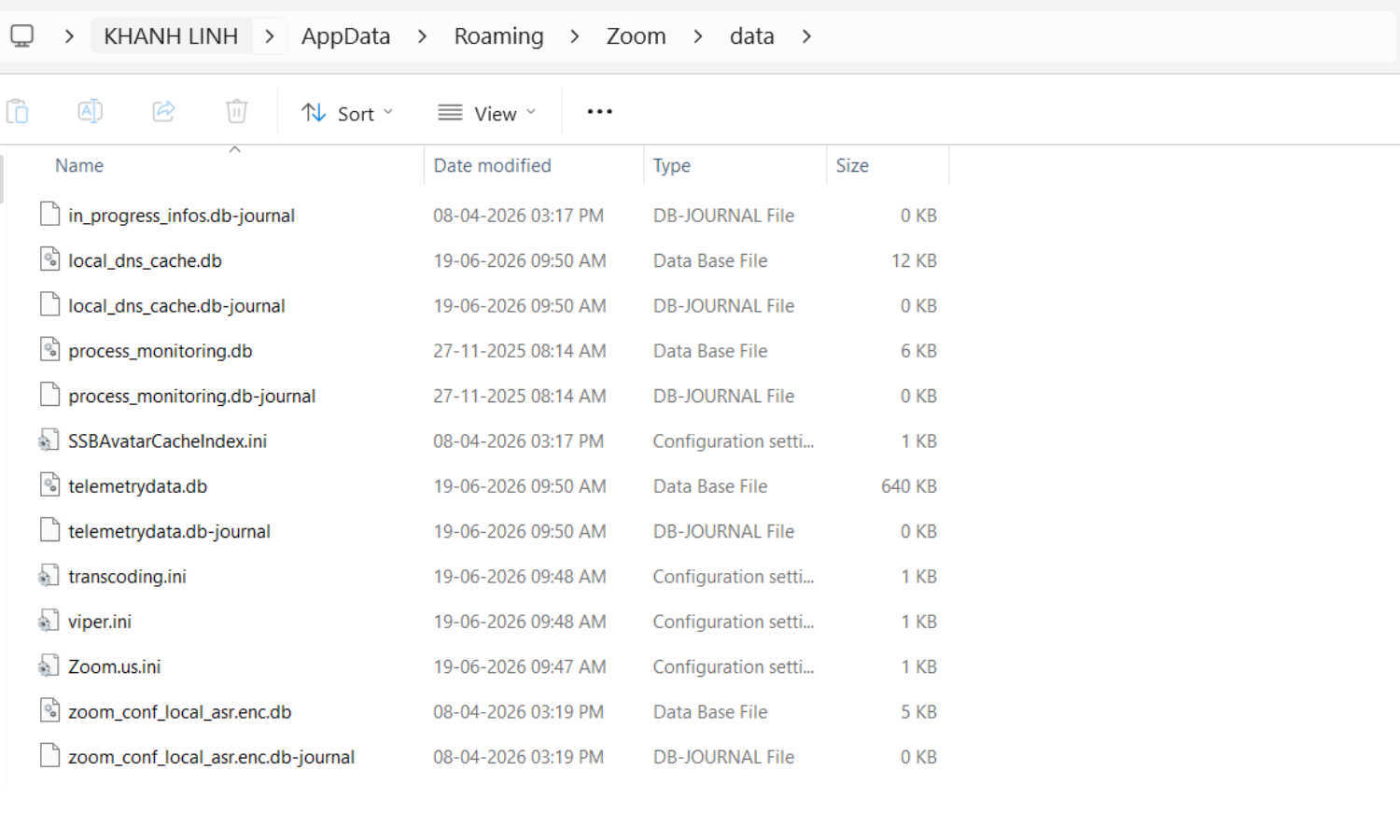Select file name process_monitoring.db
1400x840 pixels.
pos(160,351)
